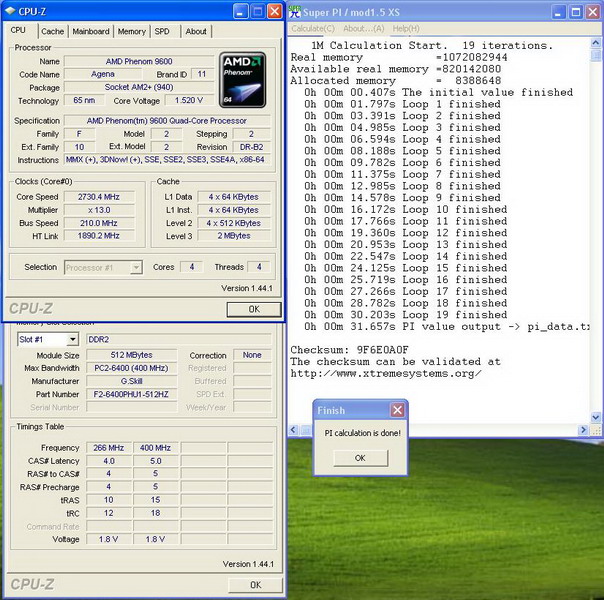Click the Super PI title bar icon
This screenshot has width=604, height=600.
[295, 11]
